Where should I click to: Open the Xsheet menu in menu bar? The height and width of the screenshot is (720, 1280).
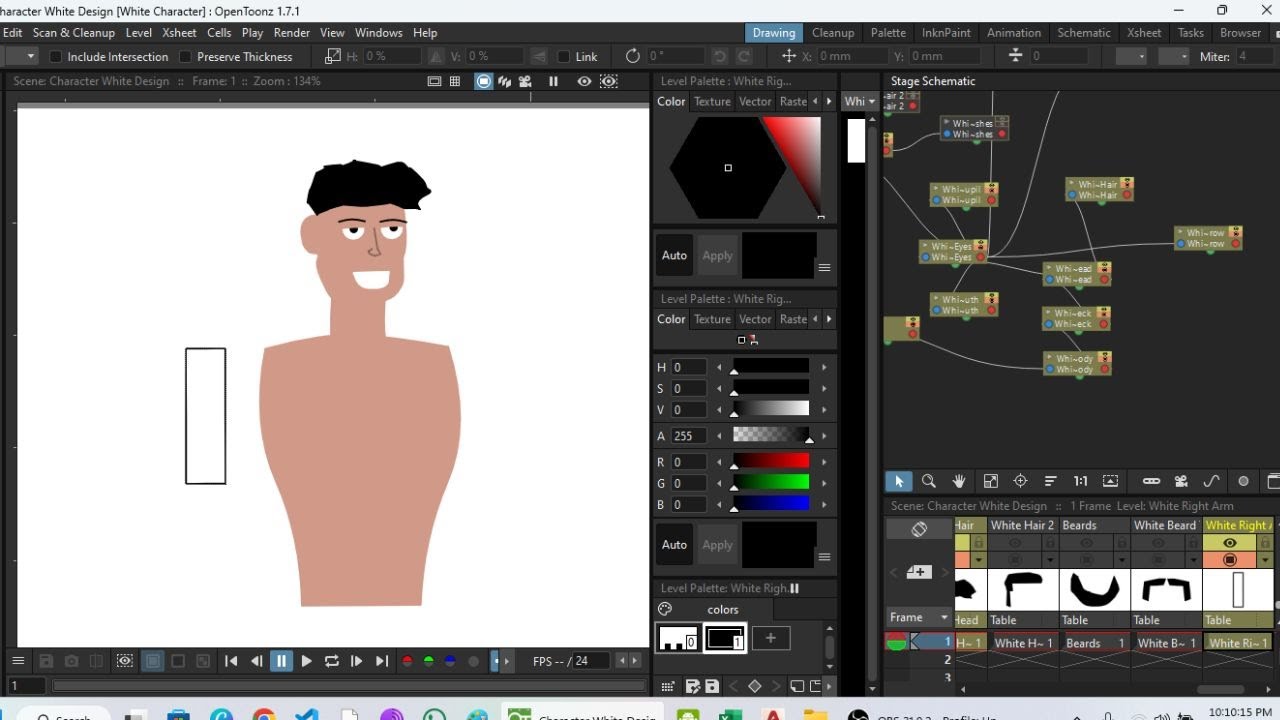click(x=179, y=33)
